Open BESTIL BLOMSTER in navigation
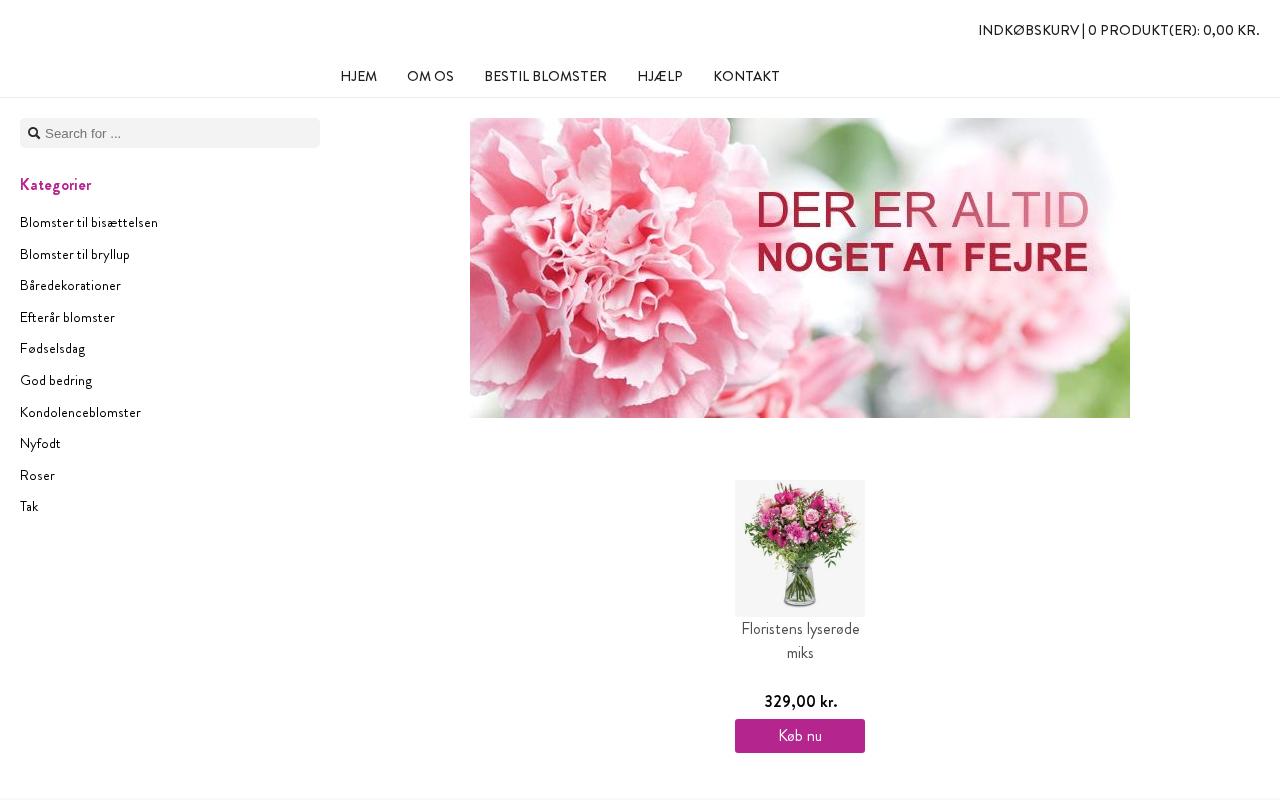 545,76
